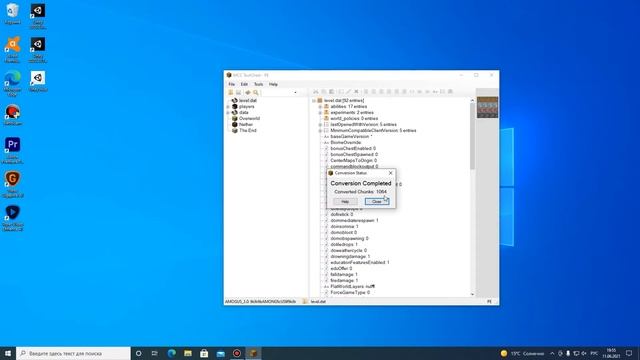Click the magnifier find icon in the toolbar
This screenshot has height=360, width=640.
tap(256, 92)
